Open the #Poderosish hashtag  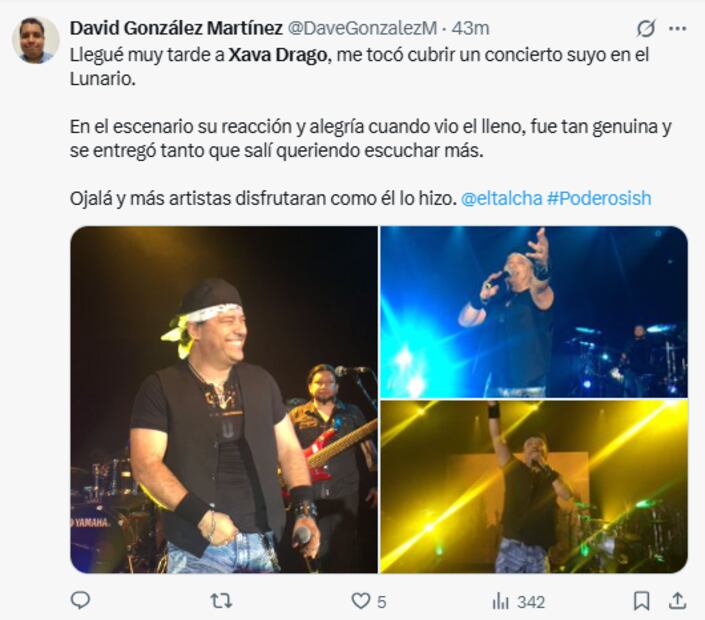tap(599, 198)
